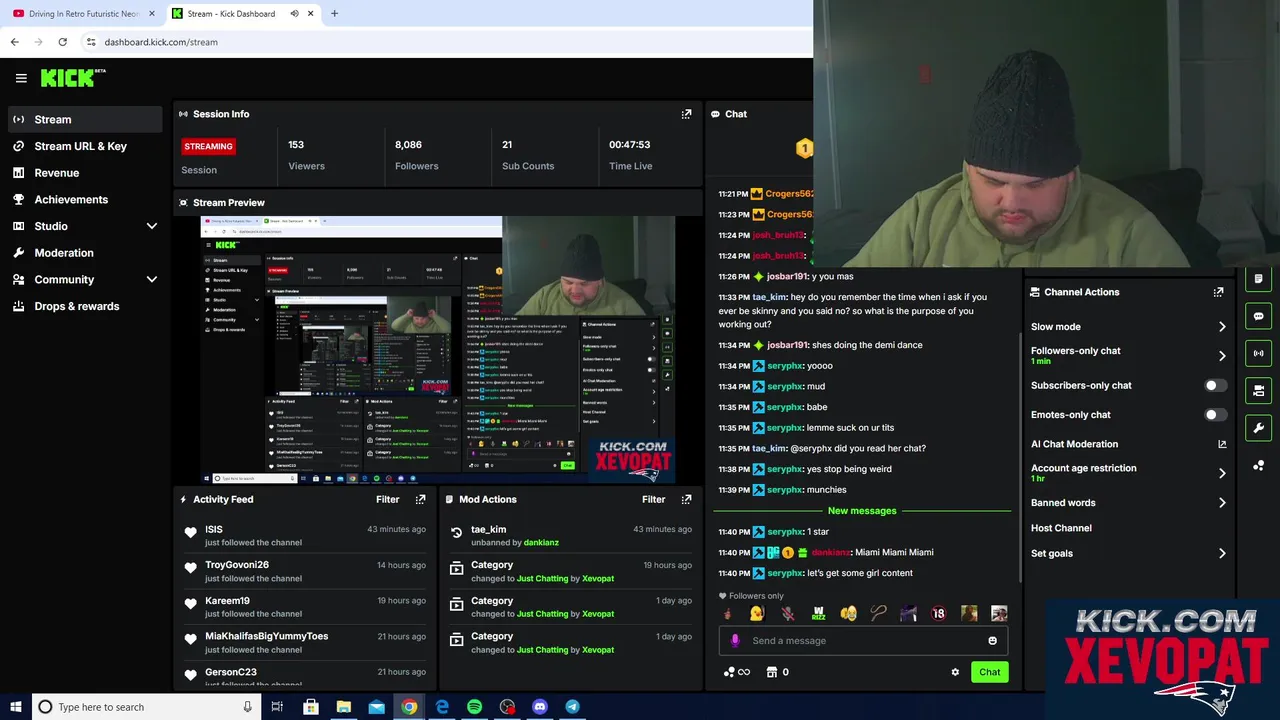Open Discord from the taskbar
1280x720 pixels.
(x=540, y=707)
